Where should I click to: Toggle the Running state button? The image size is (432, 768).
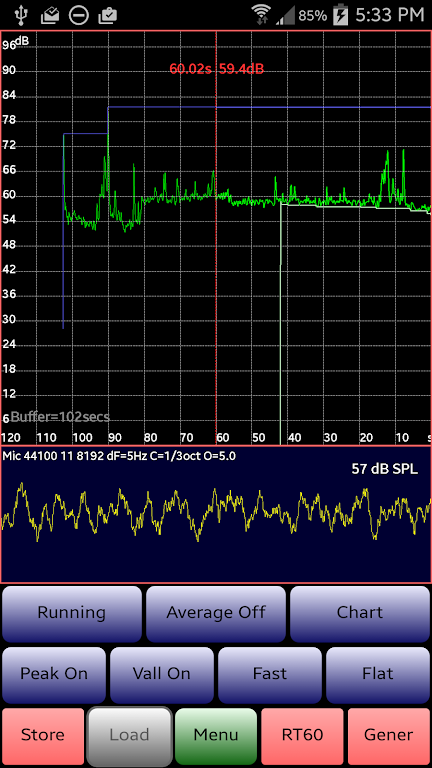[x=72, y=613]
